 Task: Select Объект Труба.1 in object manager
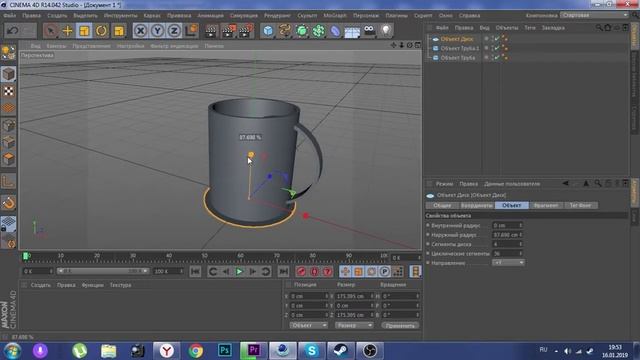[460, 48]
